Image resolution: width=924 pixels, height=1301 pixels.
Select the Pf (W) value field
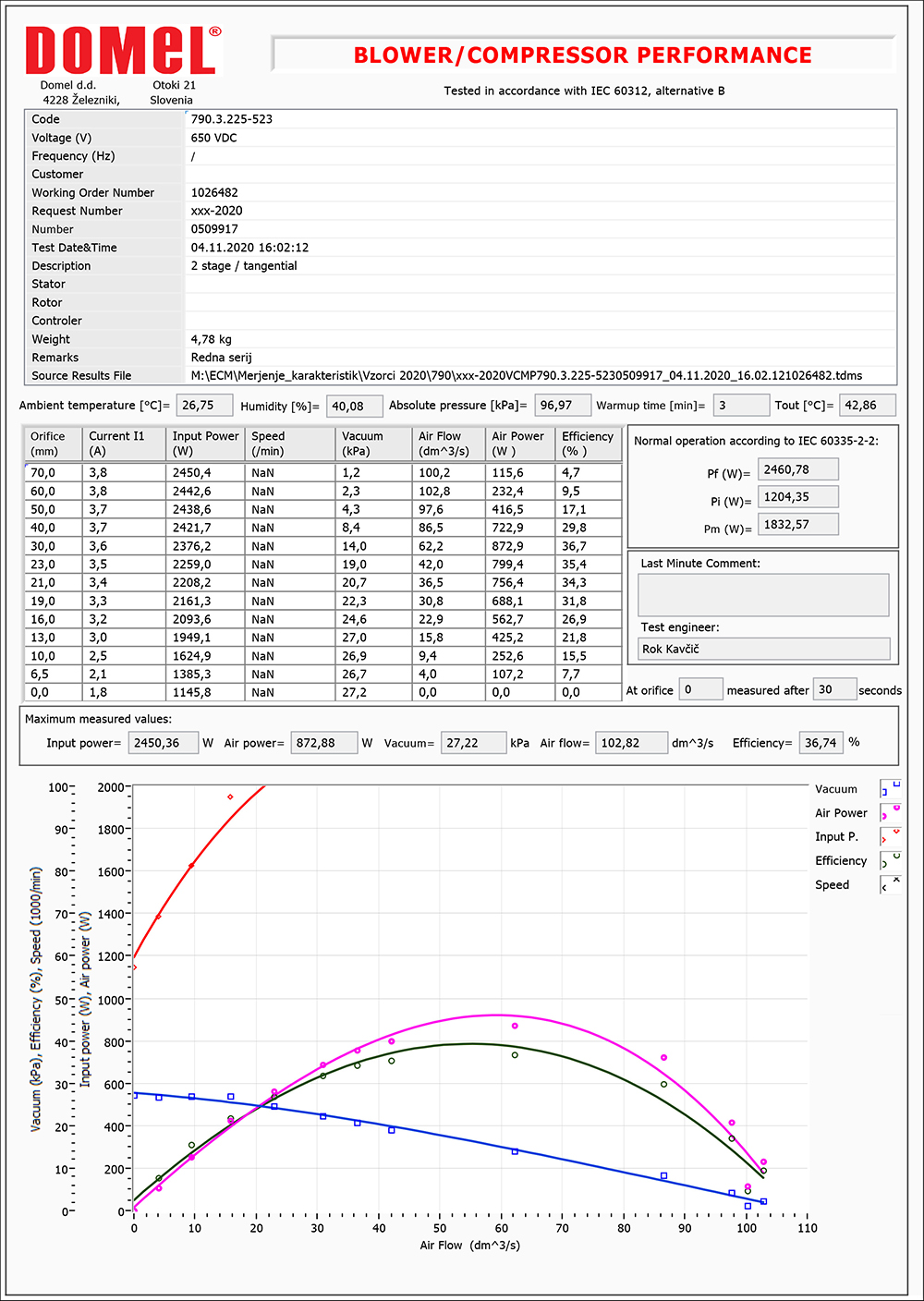point(797,470)
